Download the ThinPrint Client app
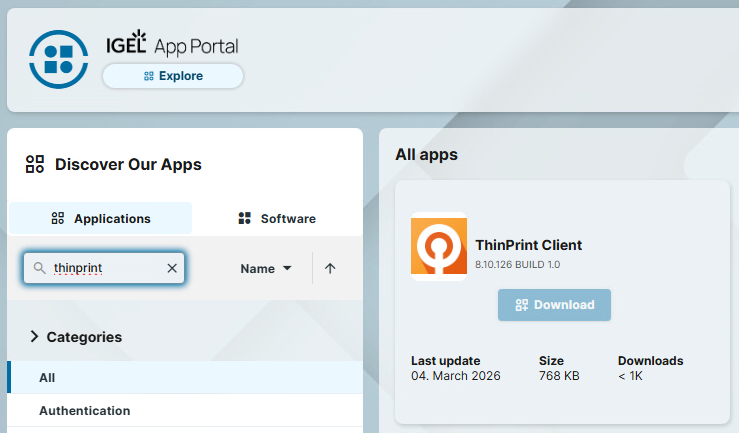Screen dimensions: 739x433 tap(554, 305)
